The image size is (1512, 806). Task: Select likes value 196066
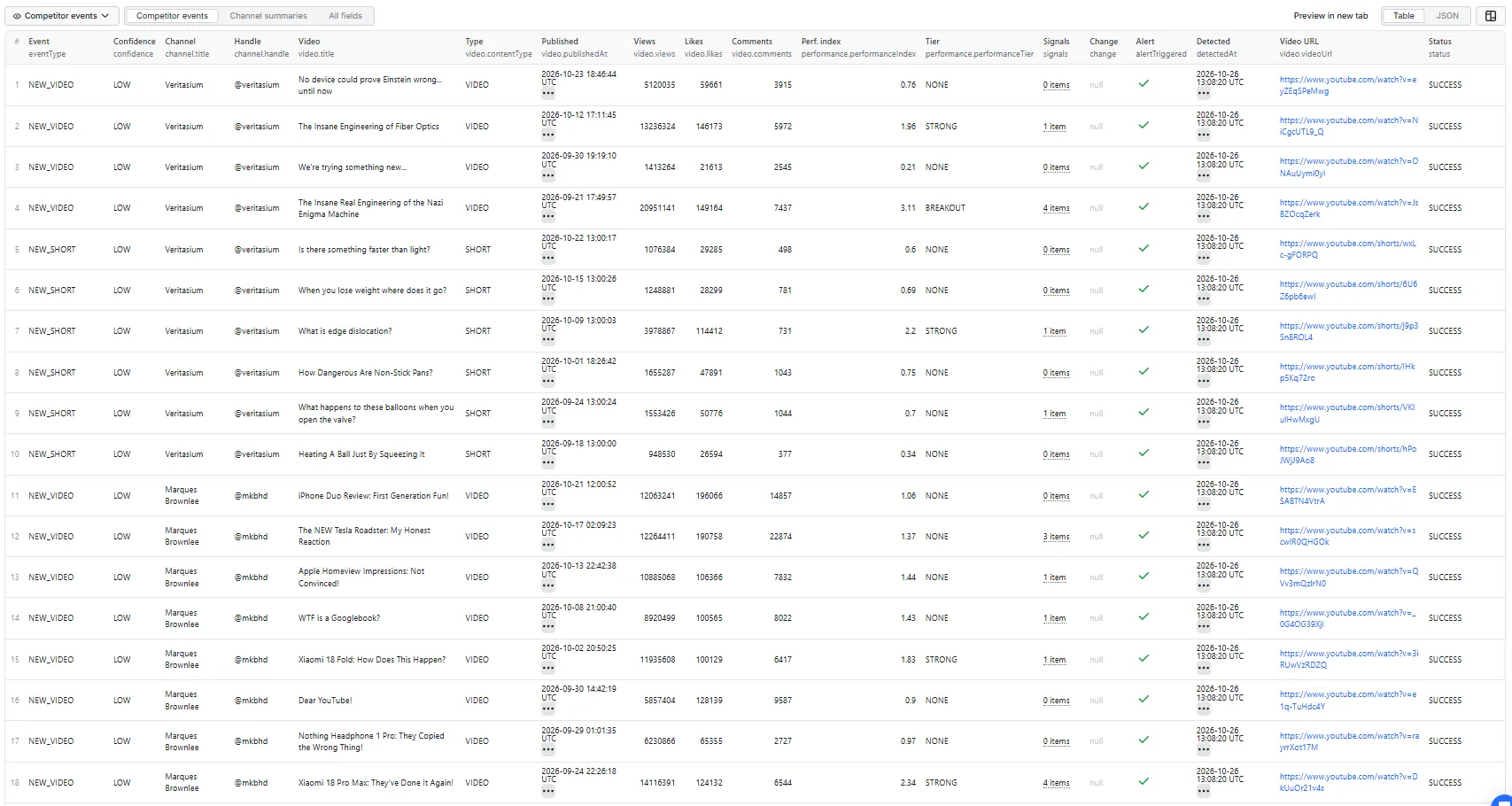pyautogui.click(x=709, y=496)
